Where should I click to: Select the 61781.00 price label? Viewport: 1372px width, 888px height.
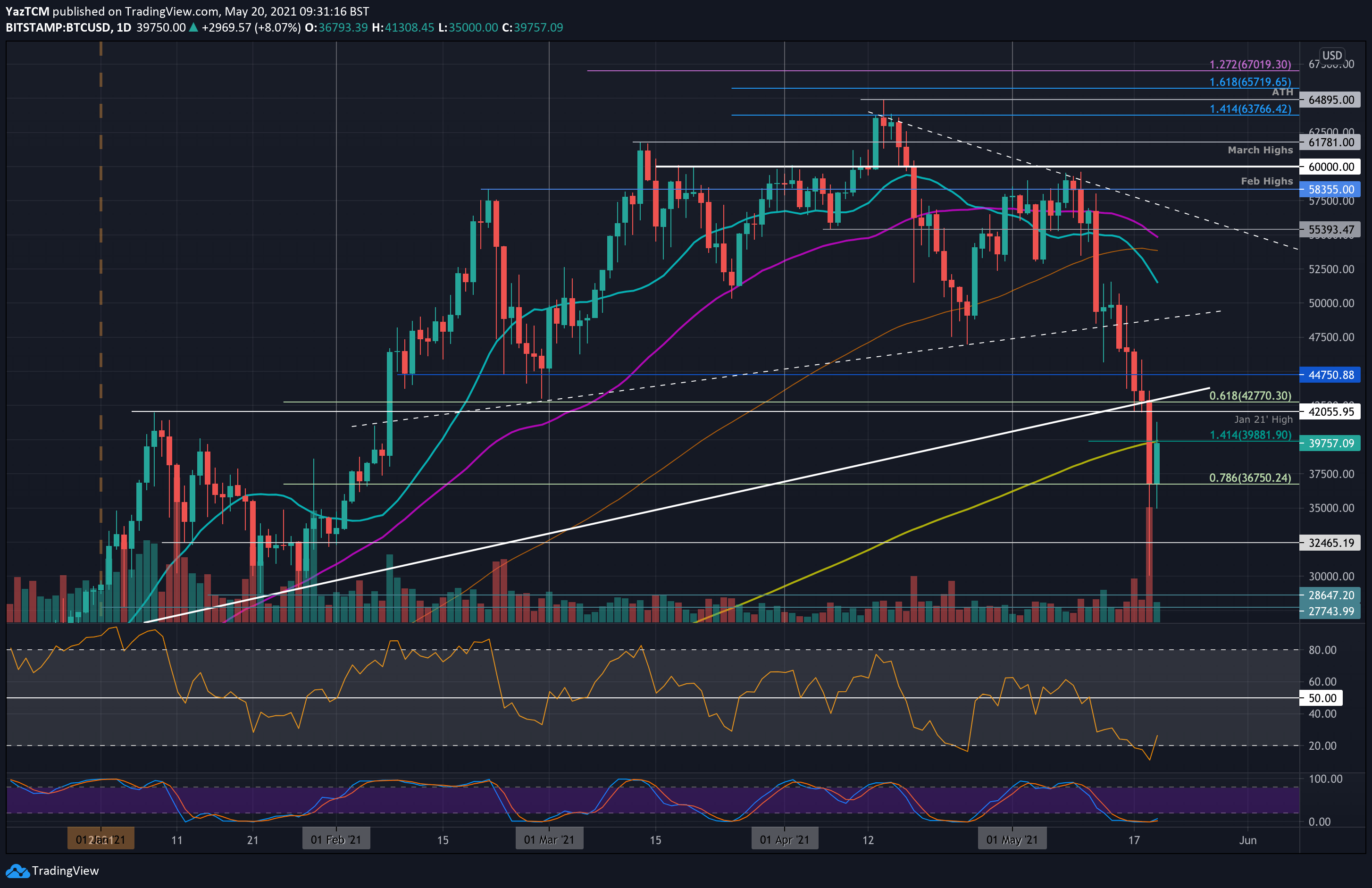(x=1330, y=142)
